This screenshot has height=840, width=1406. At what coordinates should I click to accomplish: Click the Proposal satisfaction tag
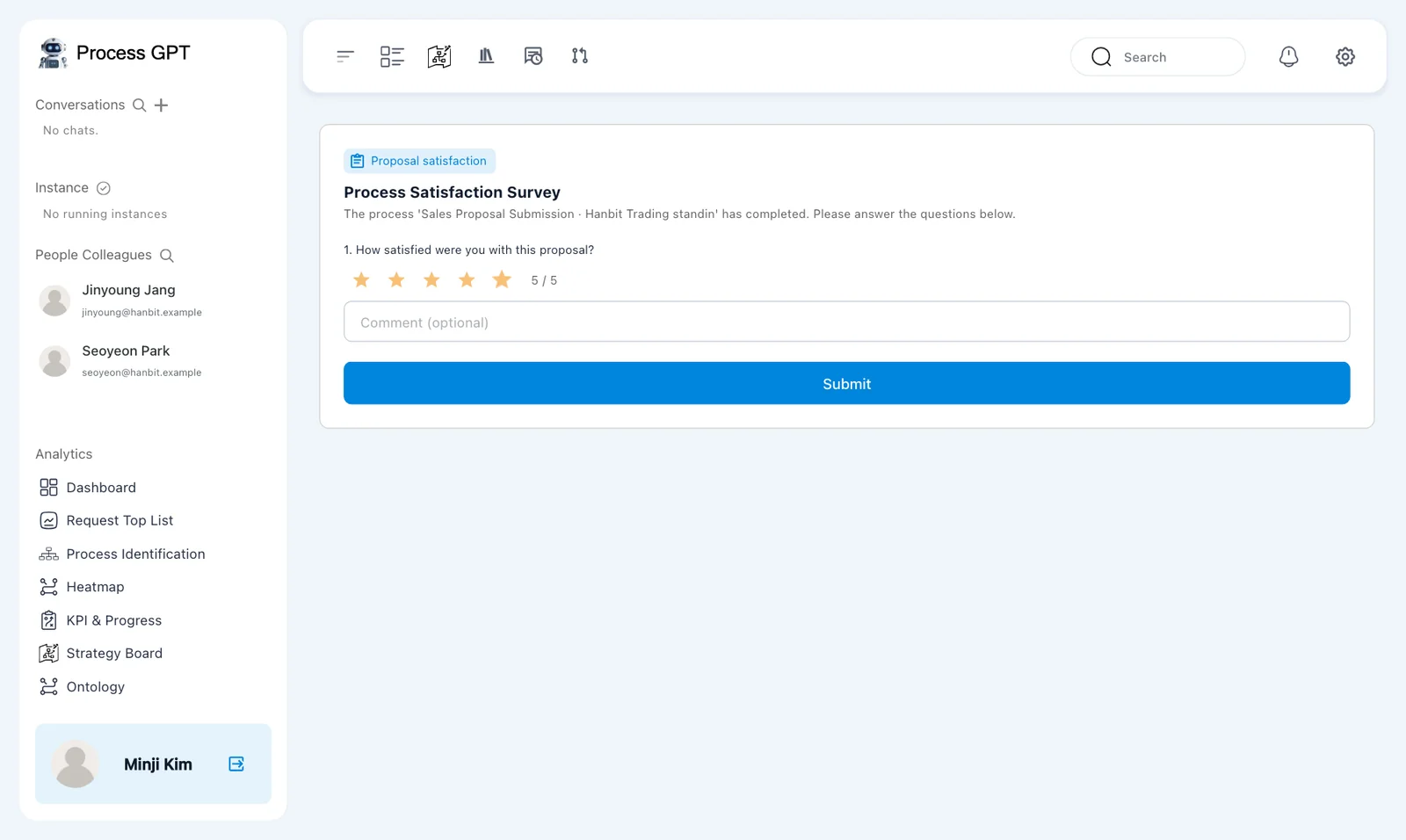[x=419, y=161]
